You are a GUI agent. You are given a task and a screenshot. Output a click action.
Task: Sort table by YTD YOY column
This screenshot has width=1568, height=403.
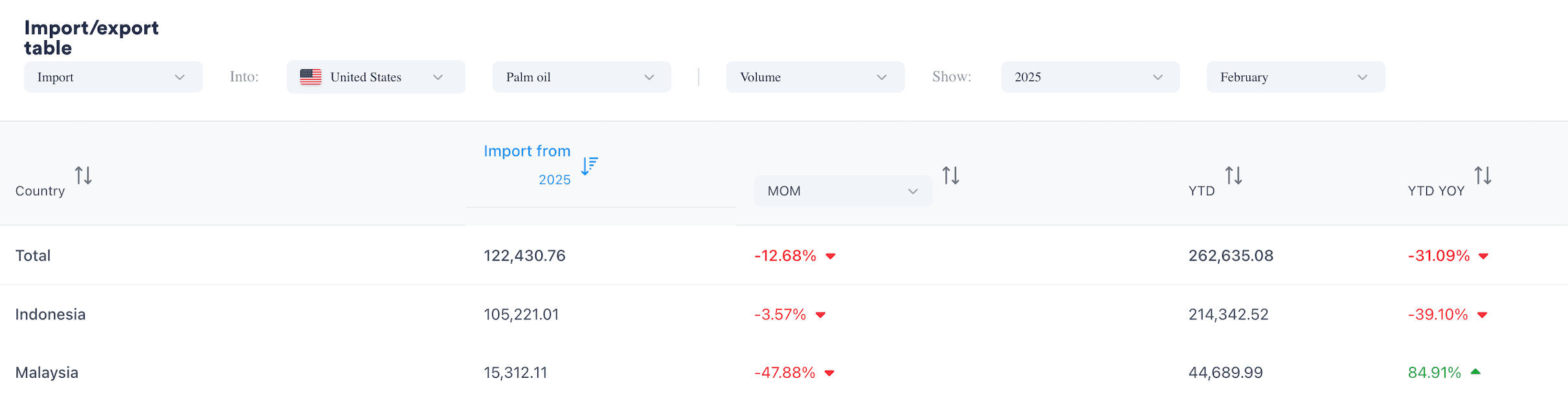tap(1483, 176)
